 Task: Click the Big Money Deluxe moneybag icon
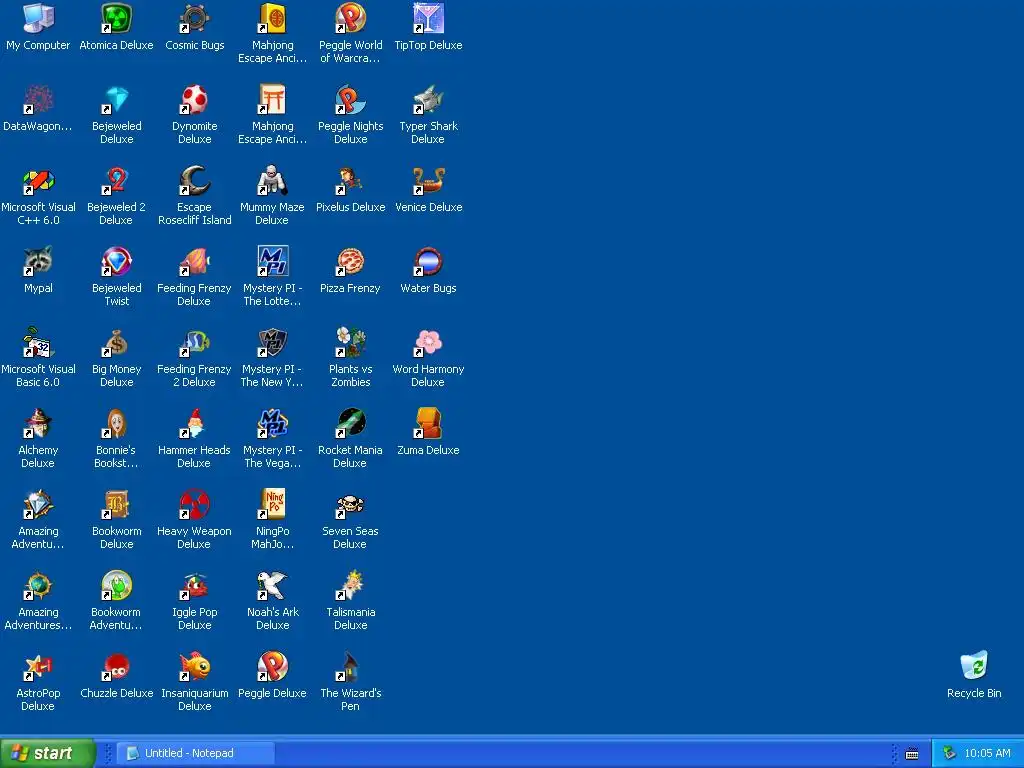click(116, 342)
